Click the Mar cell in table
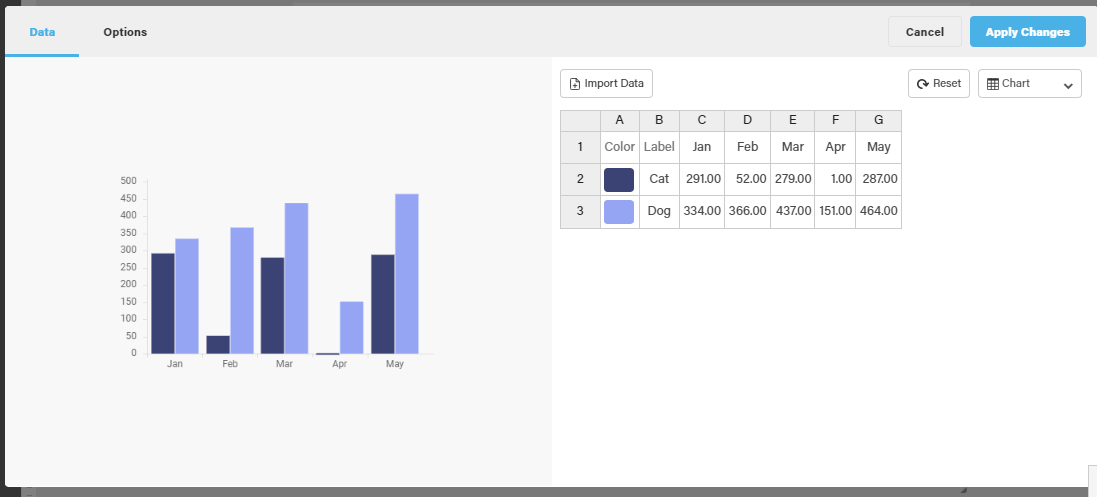 (x=792, y=147)
